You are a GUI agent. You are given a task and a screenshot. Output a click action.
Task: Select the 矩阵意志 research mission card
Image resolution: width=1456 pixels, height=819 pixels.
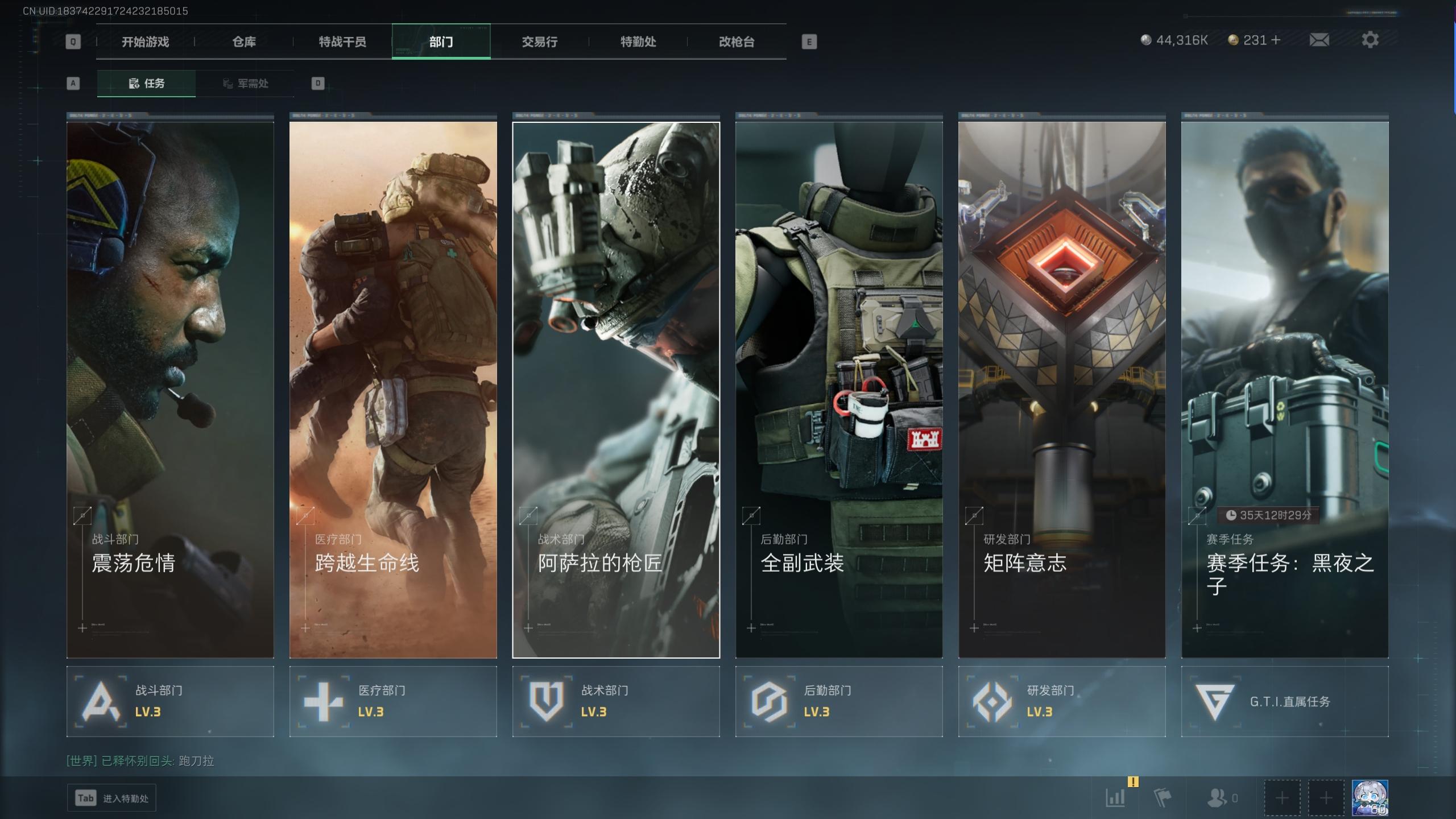point(1061,390)
